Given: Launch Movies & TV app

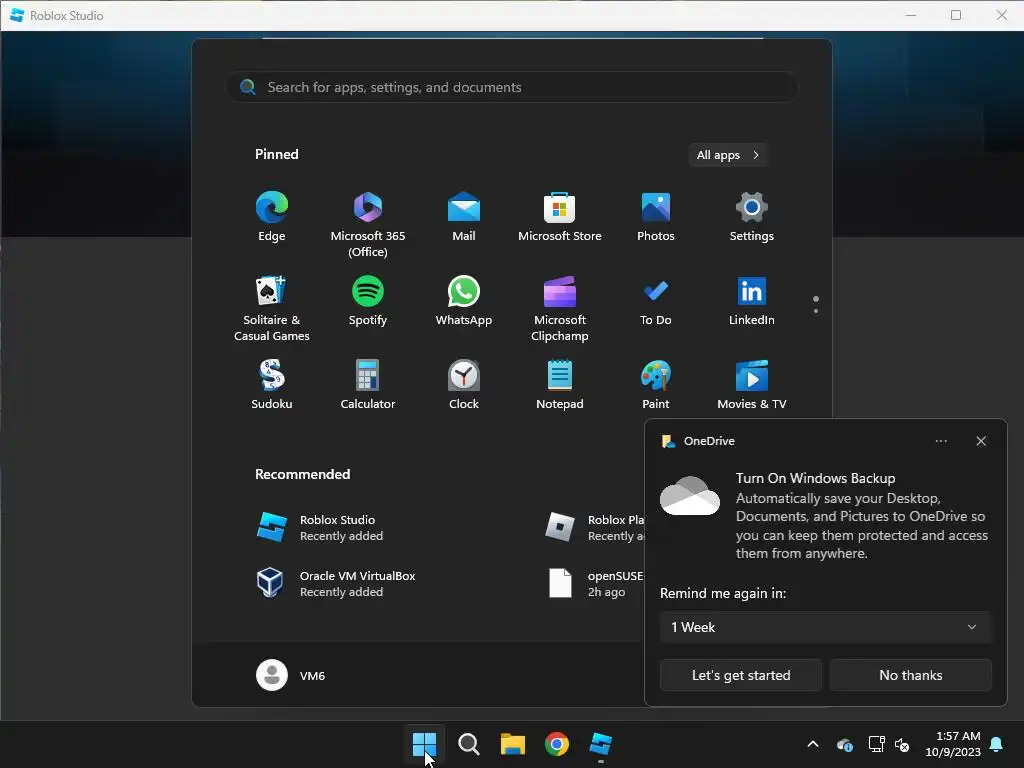Looking at the screenshot, I should 752,385.
